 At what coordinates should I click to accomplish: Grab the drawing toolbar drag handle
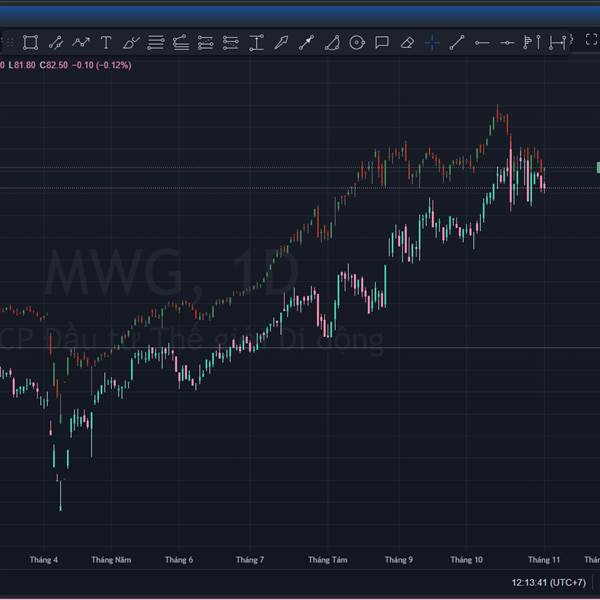coord(8,42)
